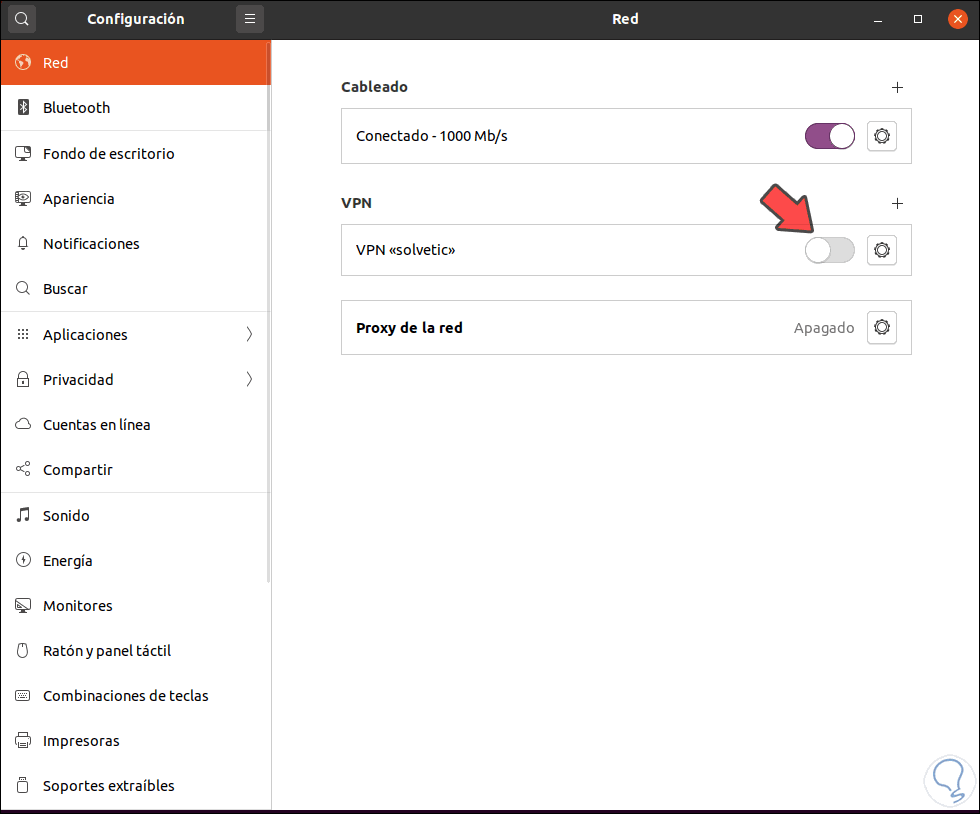The image size is (980, 814).
Task: Open Impresoras printer settings
Action: point(80,740)
